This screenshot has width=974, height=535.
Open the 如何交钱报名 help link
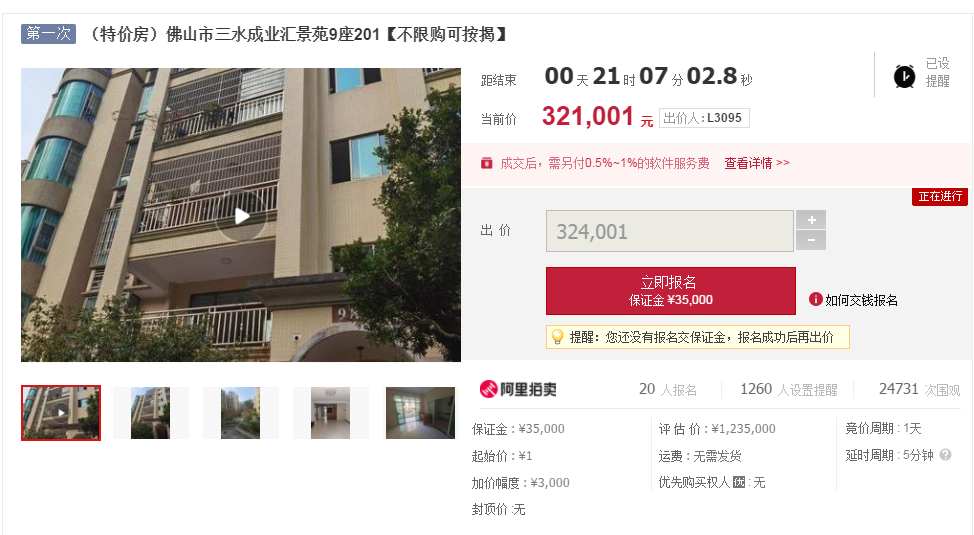click(x=861, y=300)
